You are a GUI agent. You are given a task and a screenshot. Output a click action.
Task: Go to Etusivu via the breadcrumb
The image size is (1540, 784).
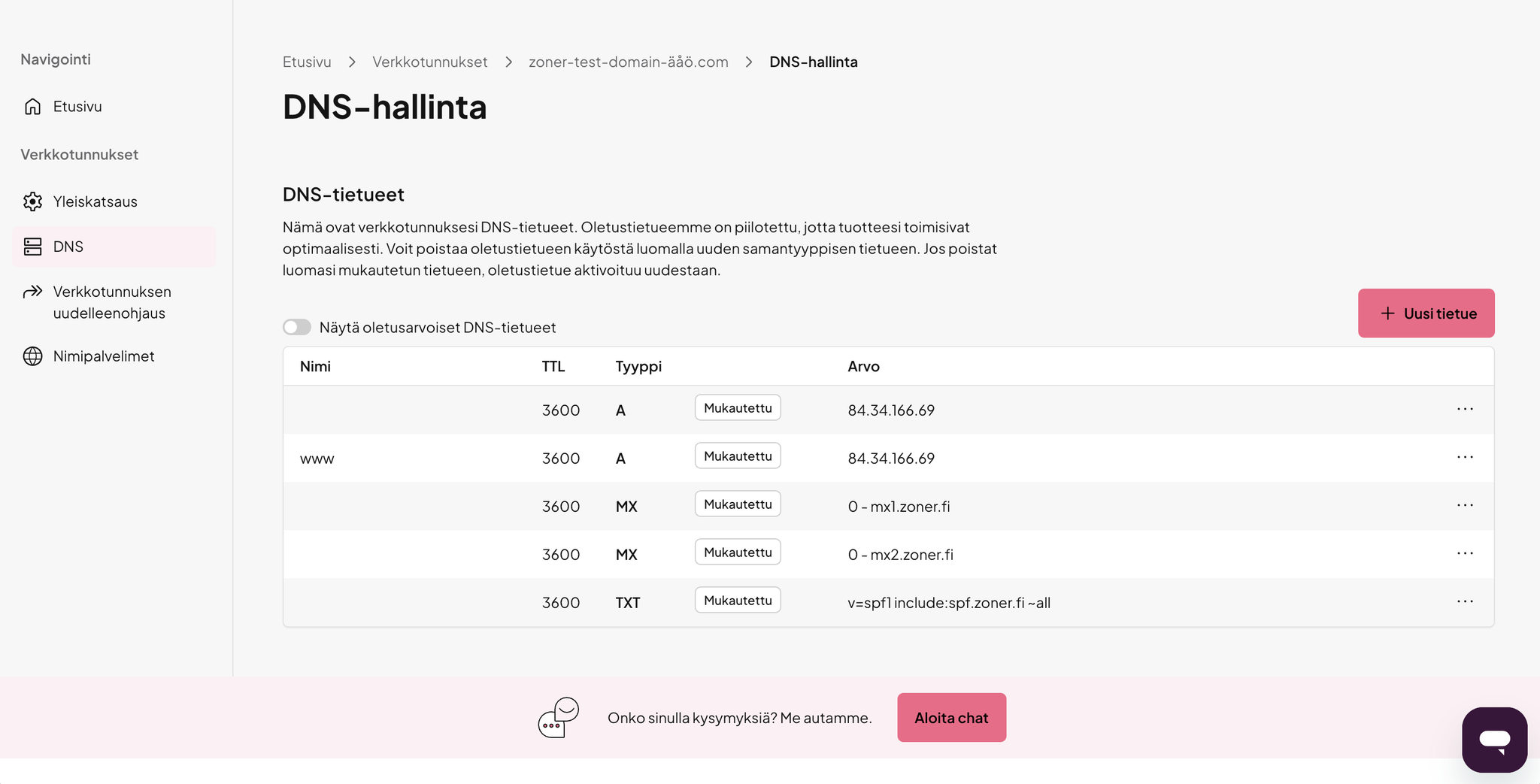click(x=307, y=62)
